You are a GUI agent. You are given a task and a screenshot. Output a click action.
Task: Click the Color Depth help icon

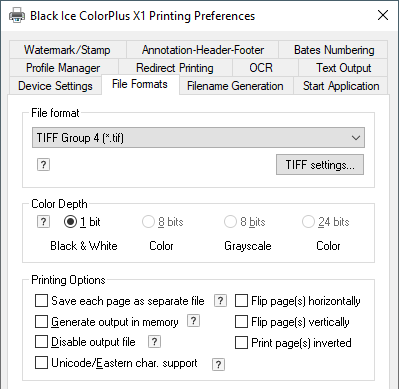43,222
